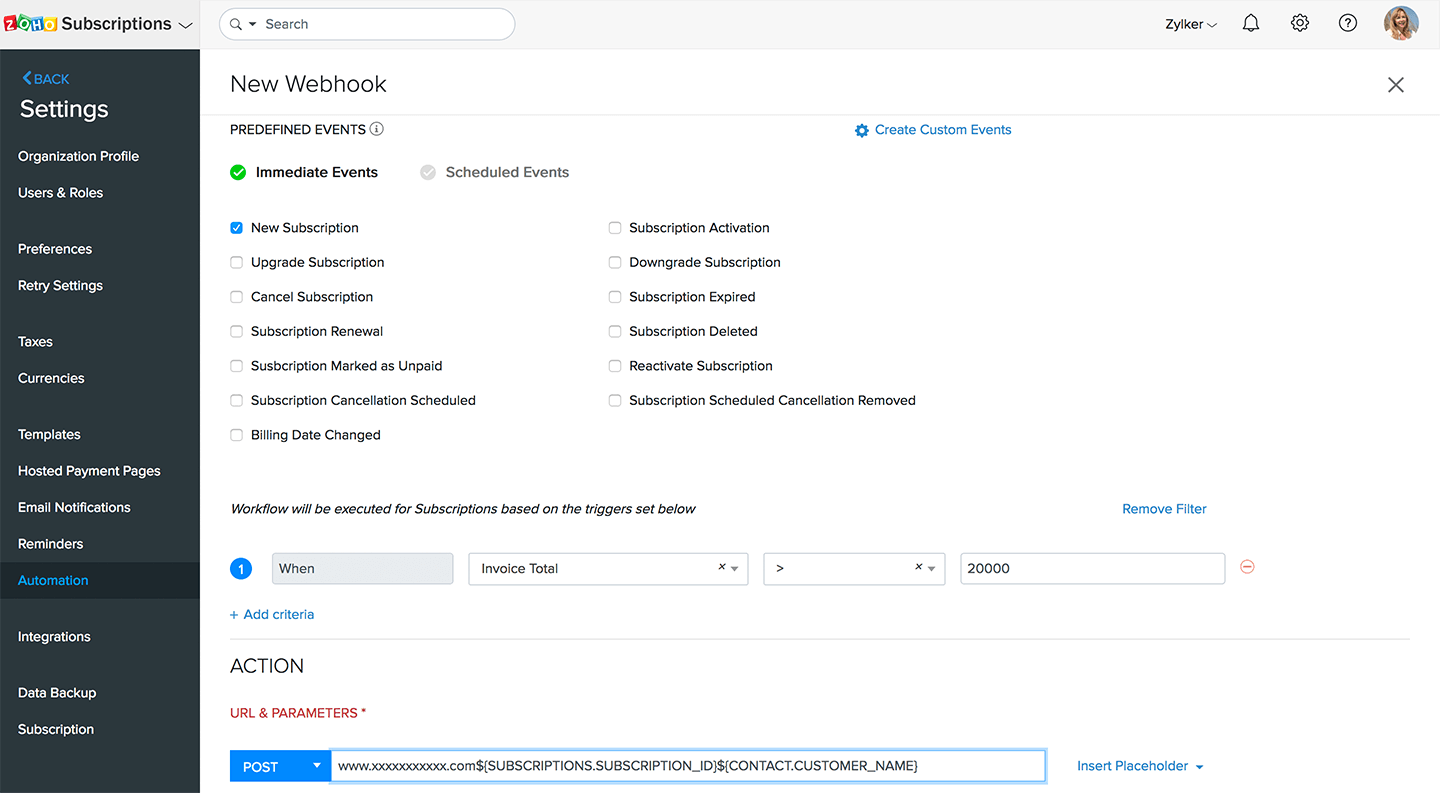Expand the POST method dropdown
1440x793 pixels.
click(x=317, y=766)
